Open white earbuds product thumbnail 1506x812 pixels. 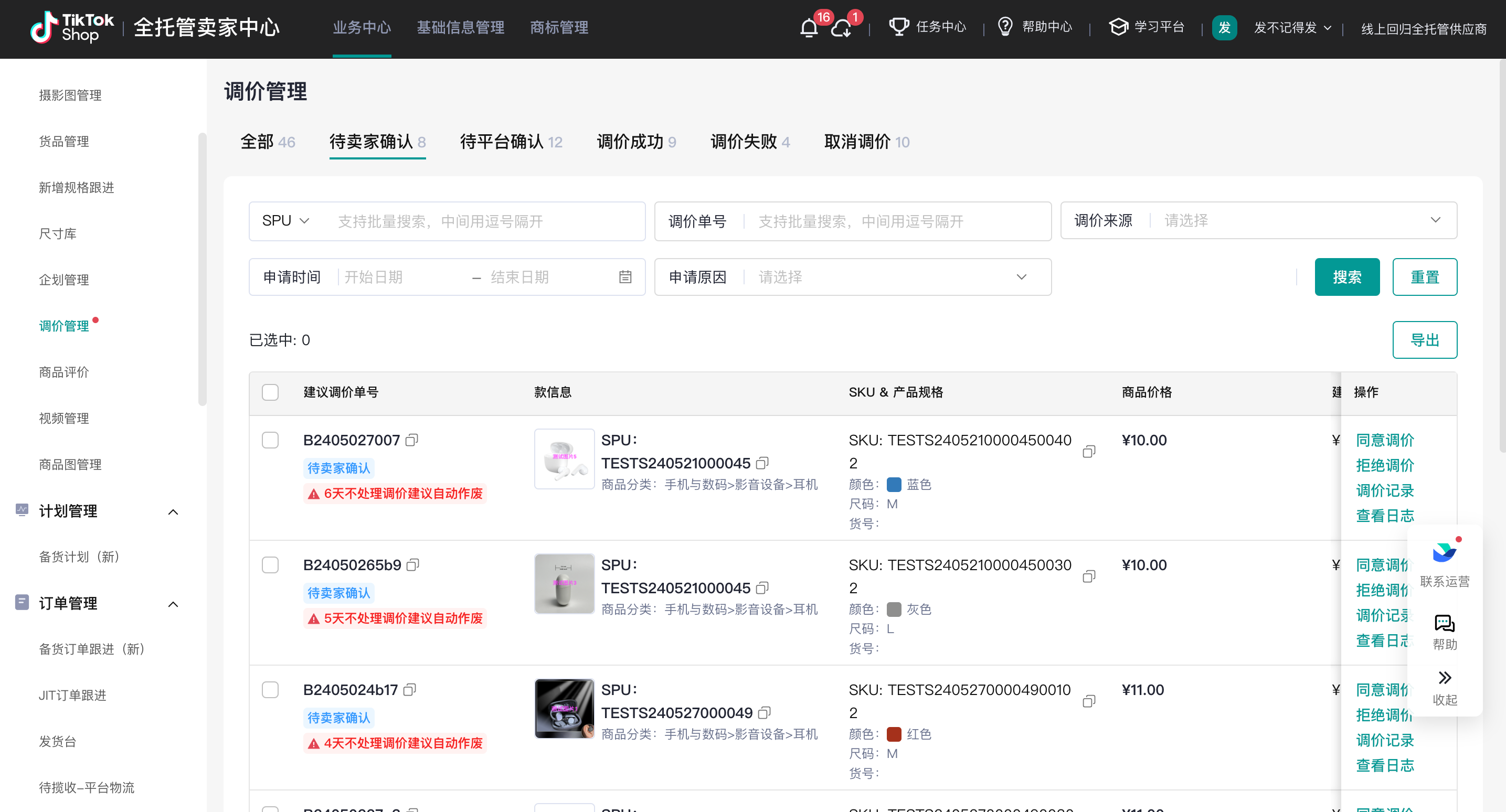coord(564,460)
